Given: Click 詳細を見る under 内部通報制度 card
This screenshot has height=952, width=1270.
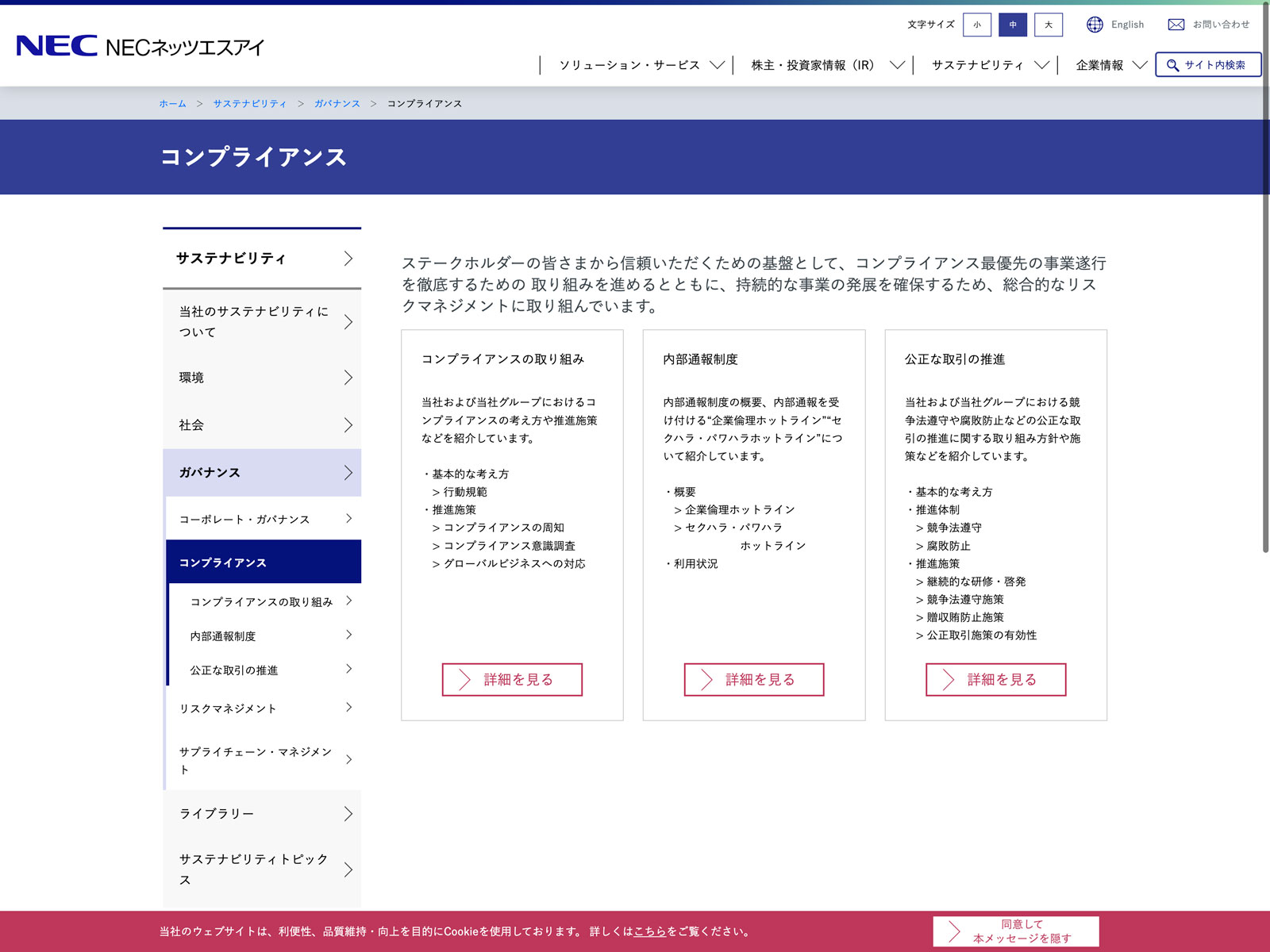Looking at the screenshot, I should [753, 680].
